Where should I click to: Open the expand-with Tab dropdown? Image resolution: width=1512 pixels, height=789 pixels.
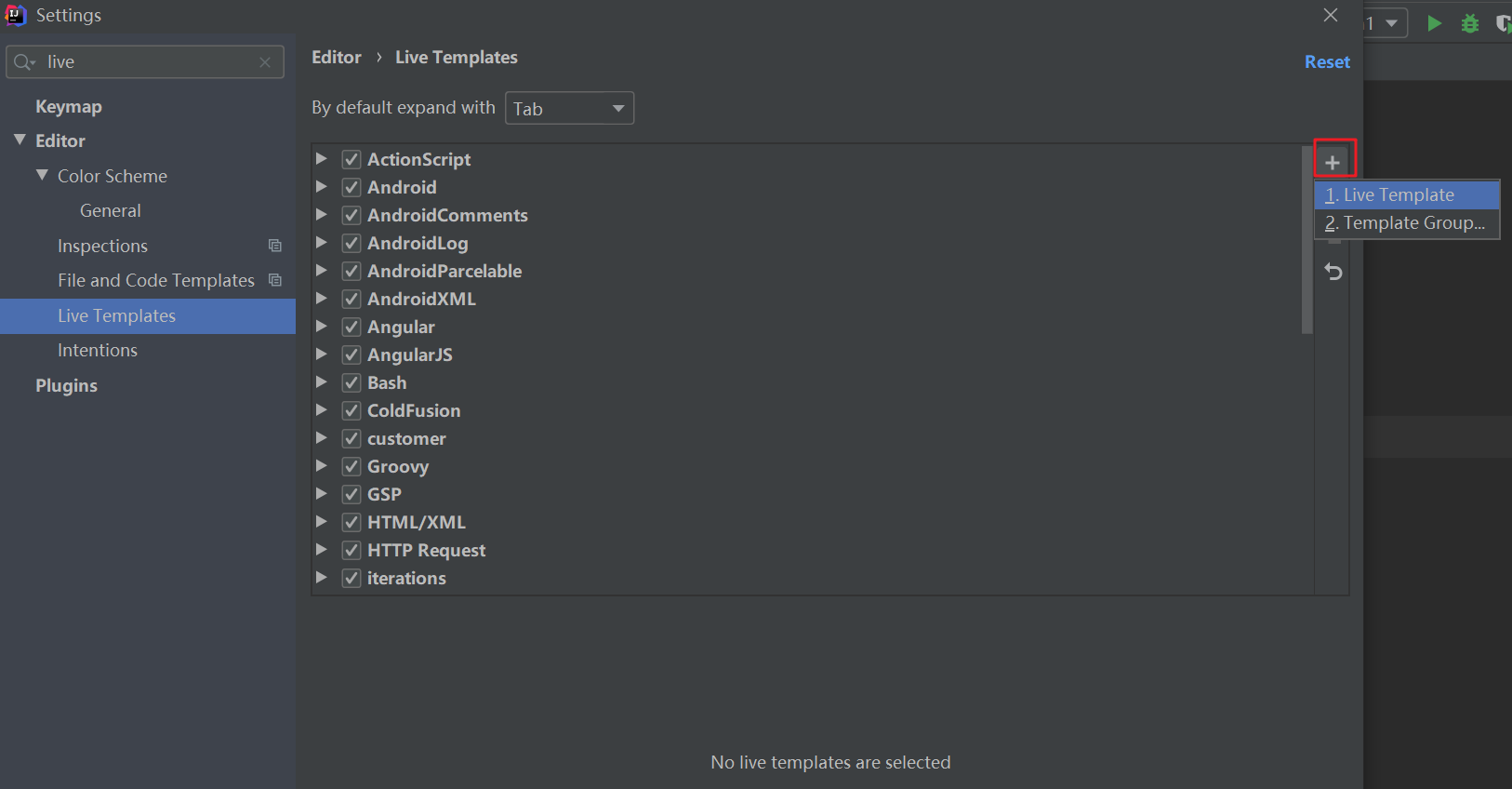click(569, 108)
